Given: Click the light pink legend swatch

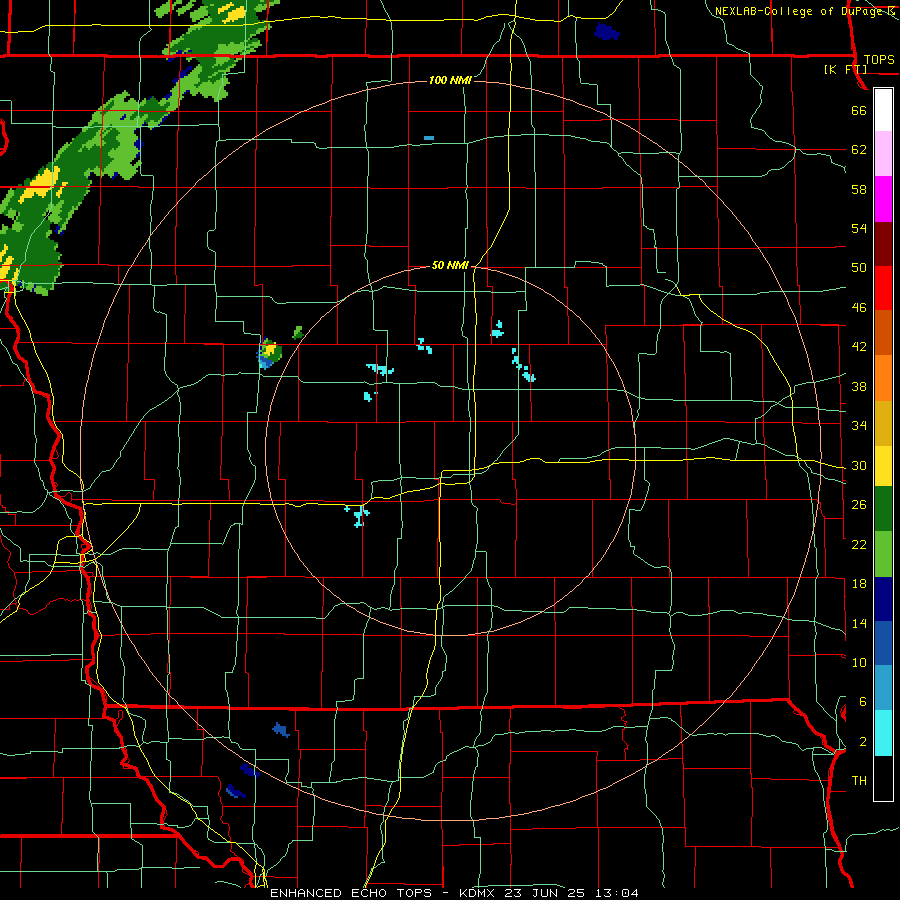Looking at the screenshot, I should (x=883, y=153).
